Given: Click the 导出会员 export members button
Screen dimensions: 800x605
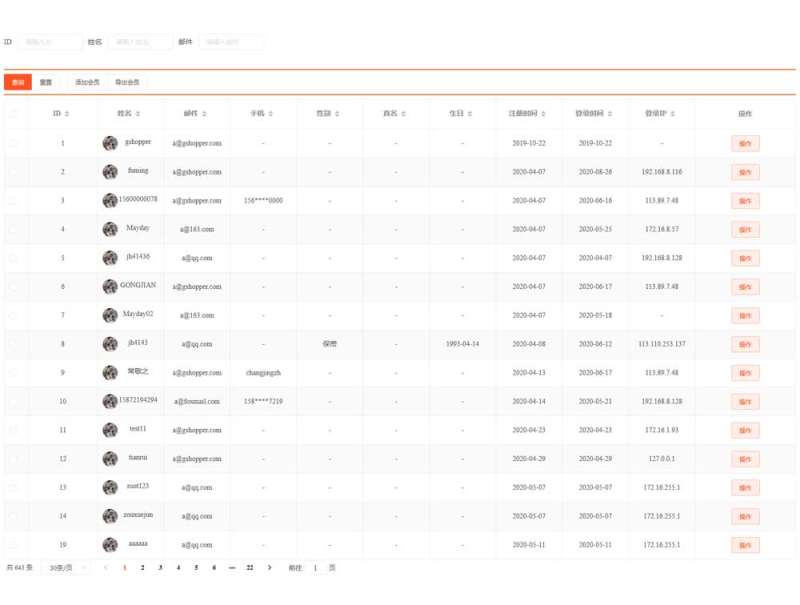Looking at the screenshot, I should point(127,82).
